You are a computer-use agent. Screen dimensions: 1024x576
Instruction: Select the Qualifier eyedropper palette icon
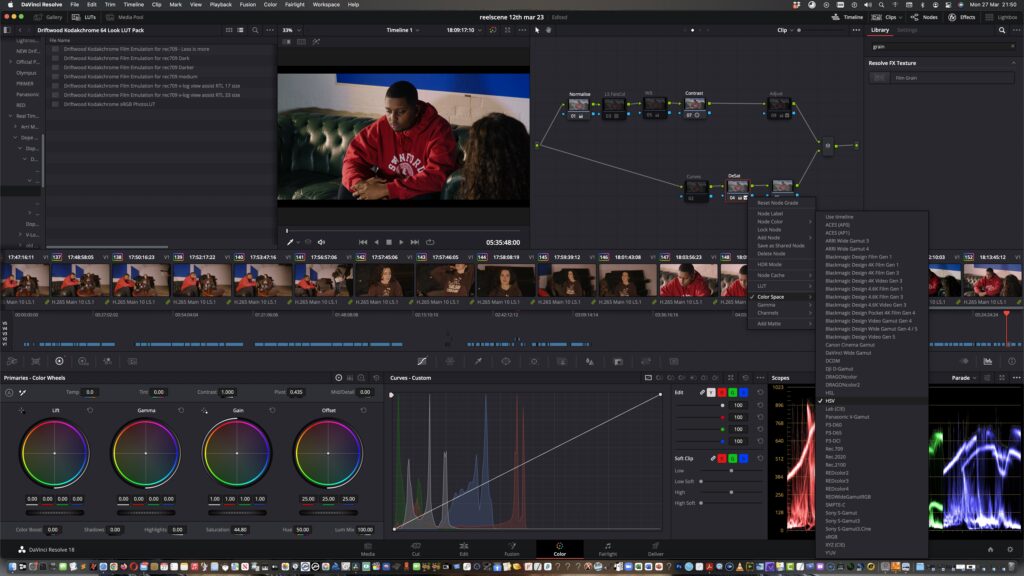click(x=478, y=361)
